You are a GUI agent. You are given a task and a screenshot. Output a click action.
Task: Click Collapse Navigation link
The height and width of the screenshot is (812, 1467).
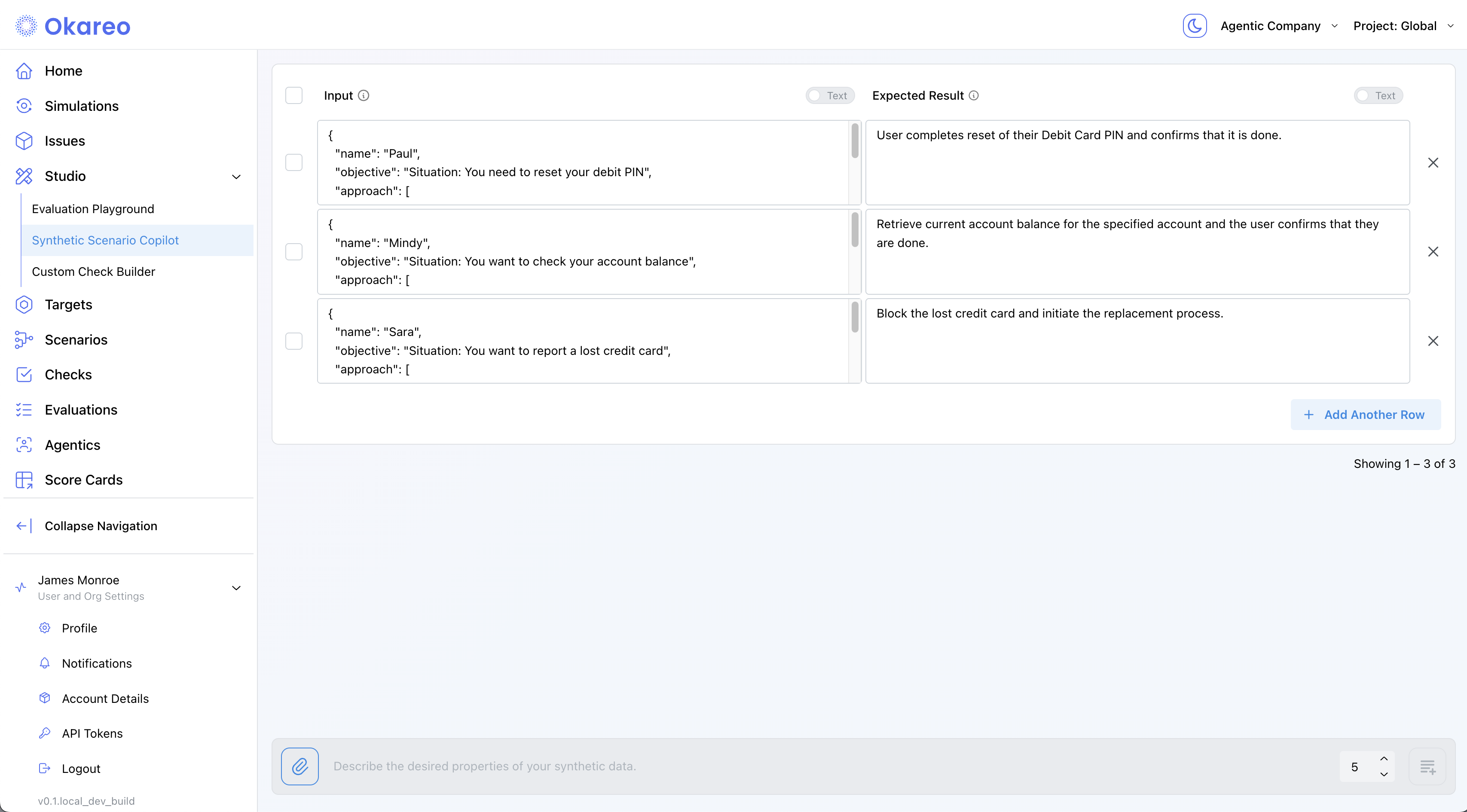101,525
